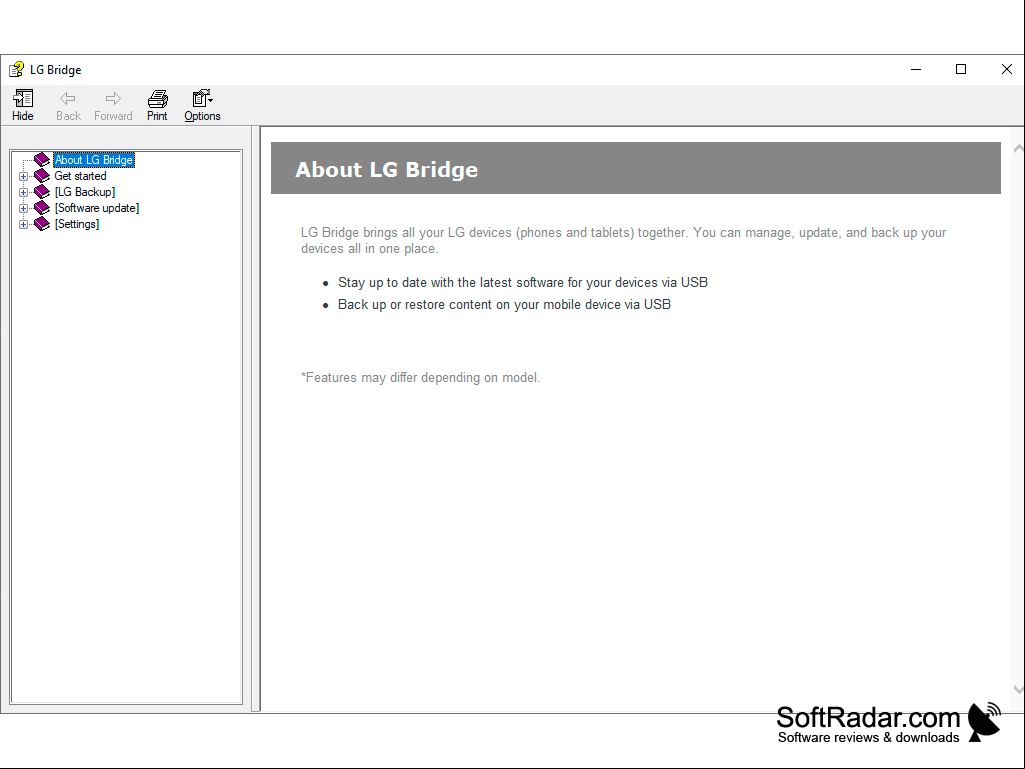Screen dimensions: 1025x769
Task: Click the '*Features may differ' note
Action: click(420, 377)
